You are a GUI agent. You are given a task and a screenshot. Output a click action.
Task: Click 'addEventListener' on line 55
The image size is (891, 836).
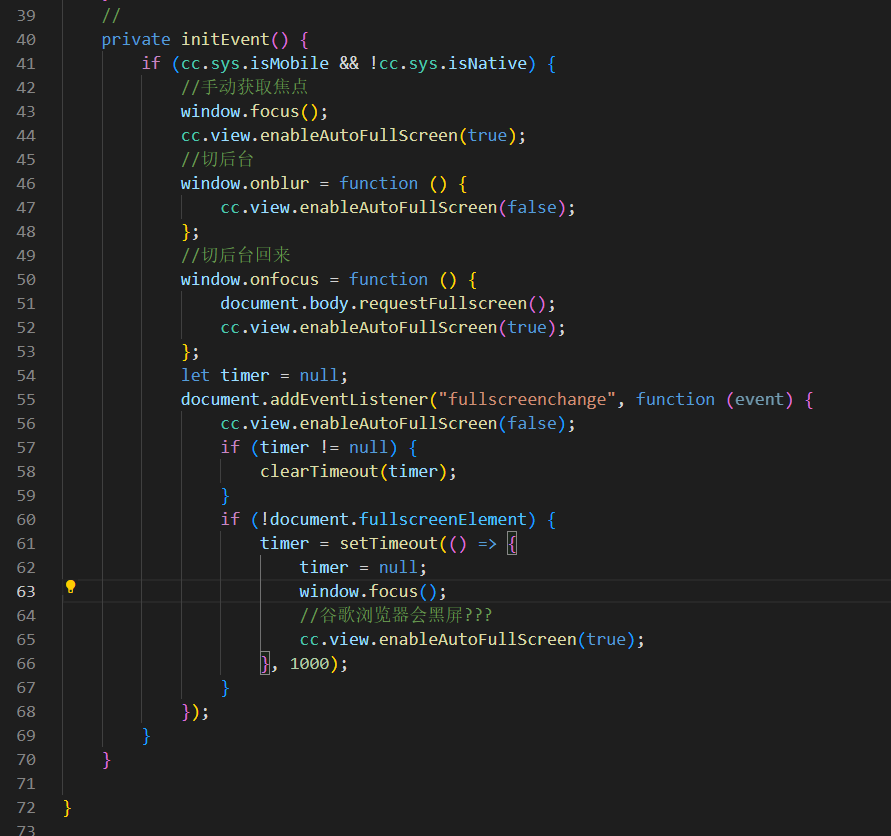349,400
